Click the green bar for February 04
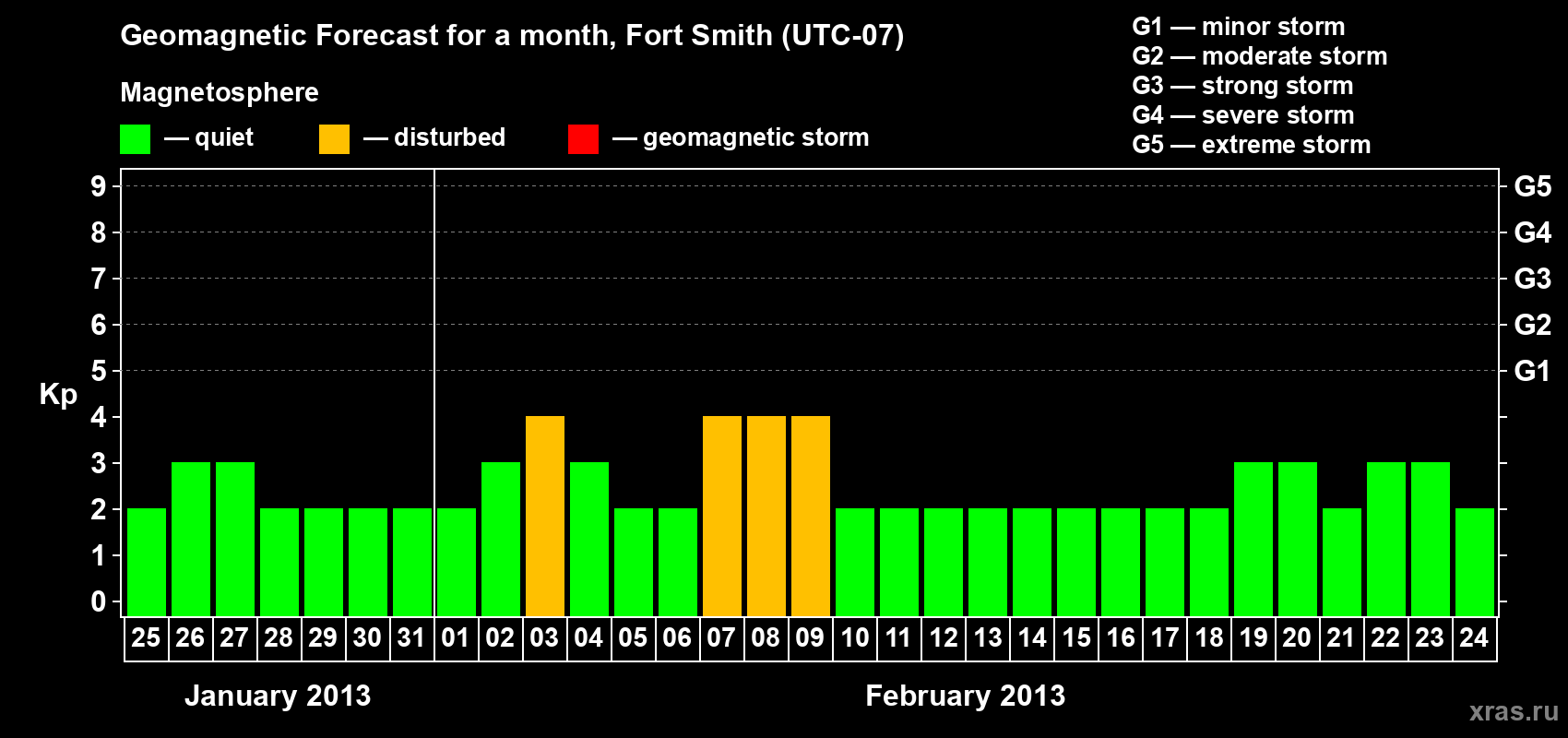This screenshot has height=738, width=1568. click(x=589, y=540)
